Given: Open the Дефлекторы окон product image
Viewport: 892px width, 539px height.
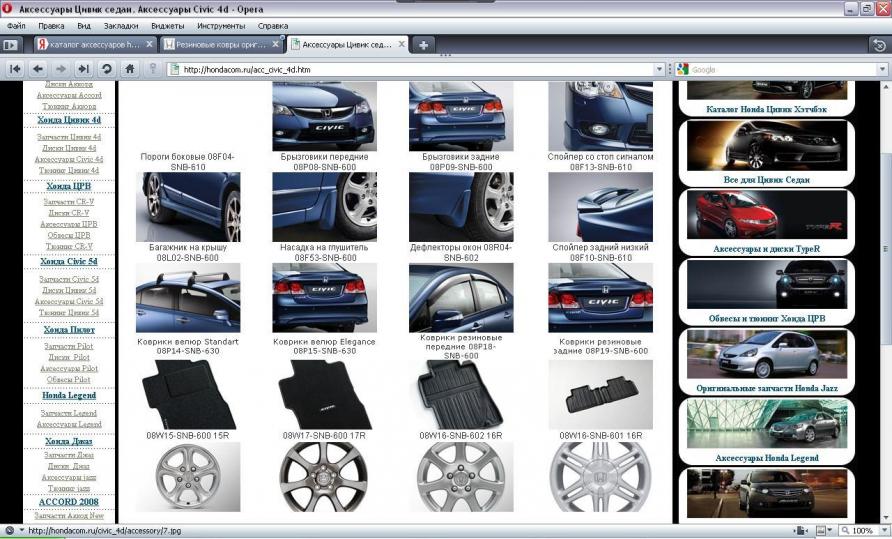Looking at the screenshot, I should point(461,298).
